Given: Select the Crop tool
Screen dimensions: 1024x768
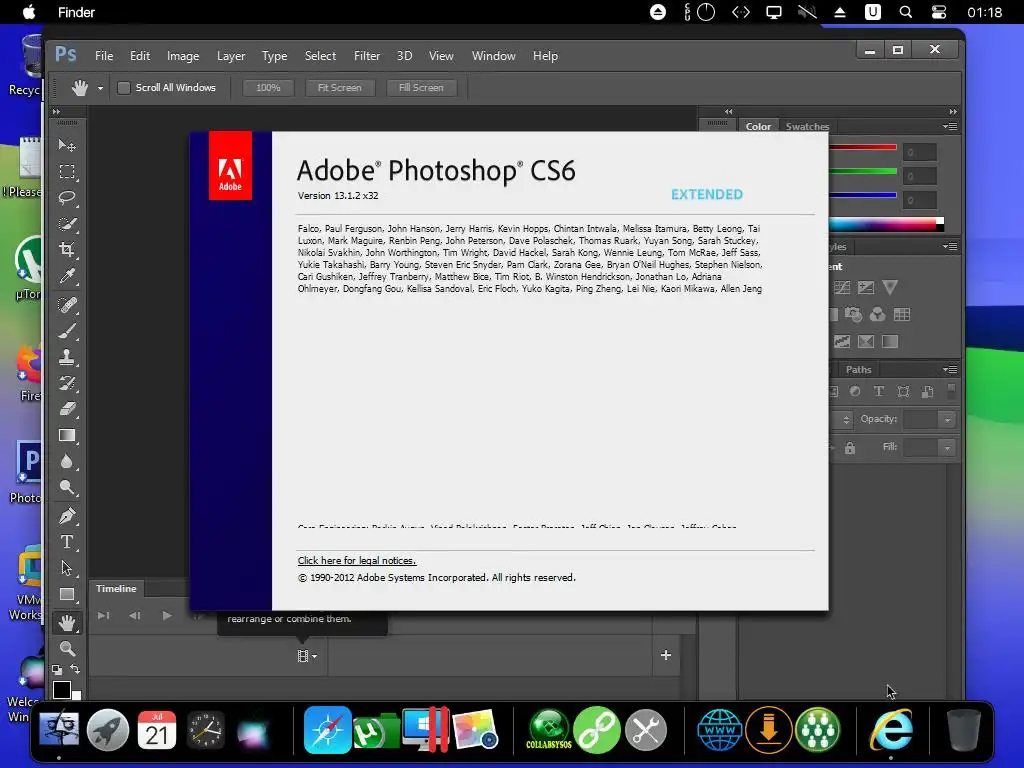Looking at the screenshot, I should 67,249.
